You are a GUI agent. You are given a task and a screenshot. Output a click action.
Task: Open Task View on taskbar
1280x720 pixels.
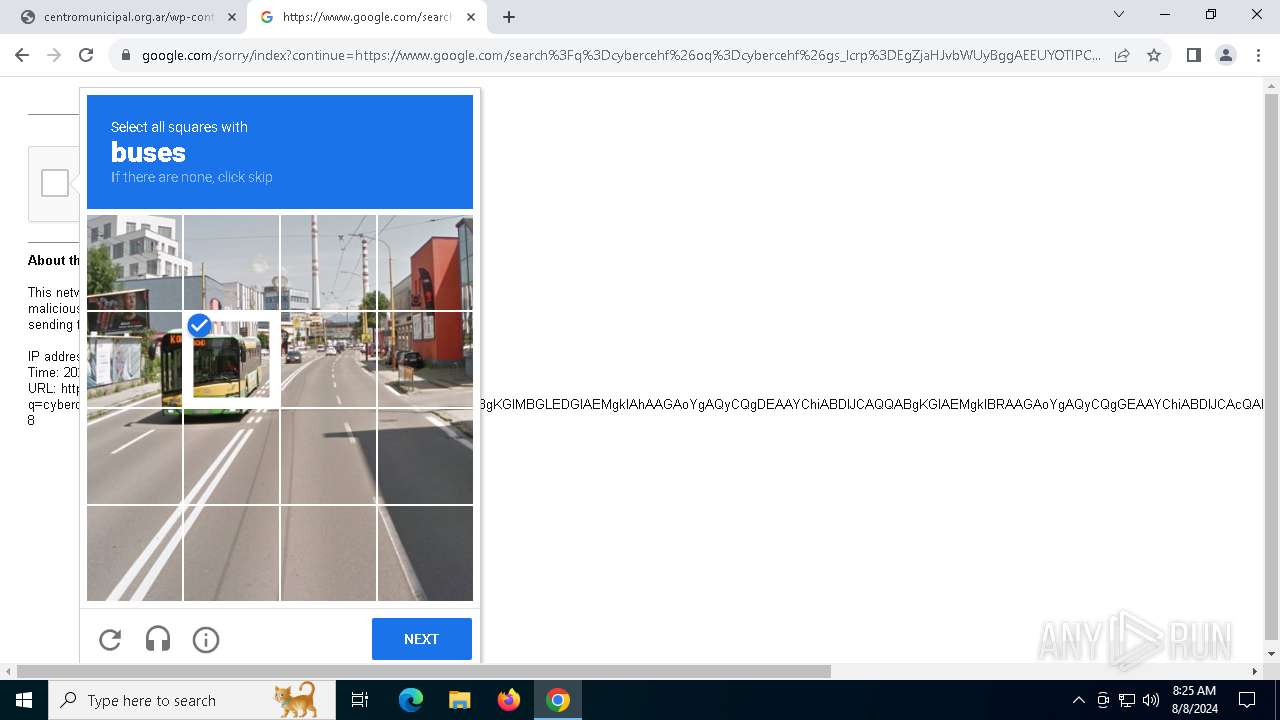(x=360, y=700)
